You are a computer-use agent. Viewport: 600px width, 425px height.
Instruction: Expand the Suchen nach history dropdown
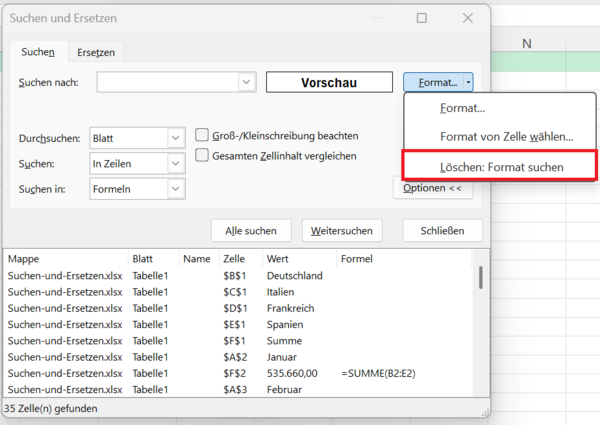tap(246, 82)
